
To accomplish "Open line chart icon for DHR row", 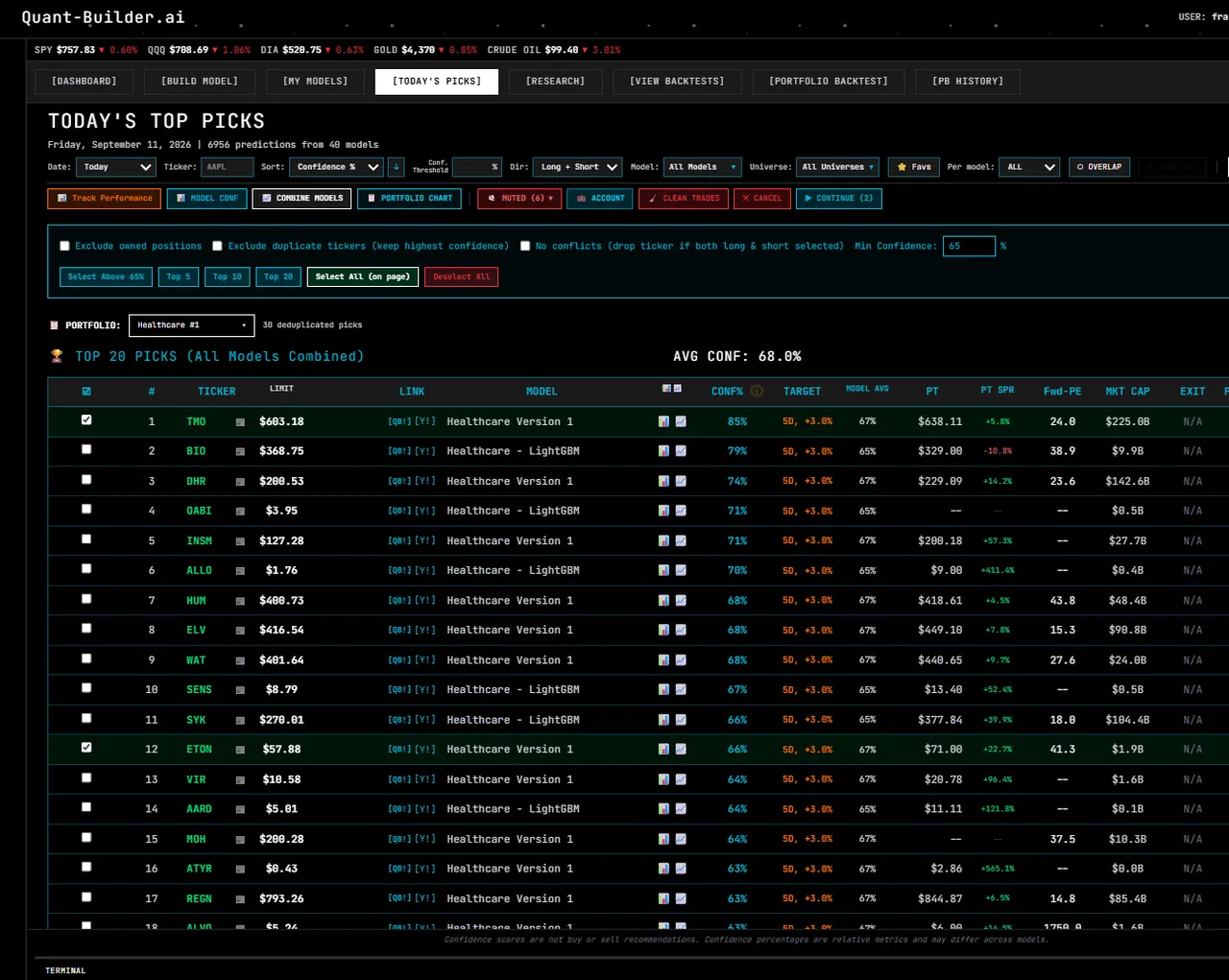I will [681, 481].
